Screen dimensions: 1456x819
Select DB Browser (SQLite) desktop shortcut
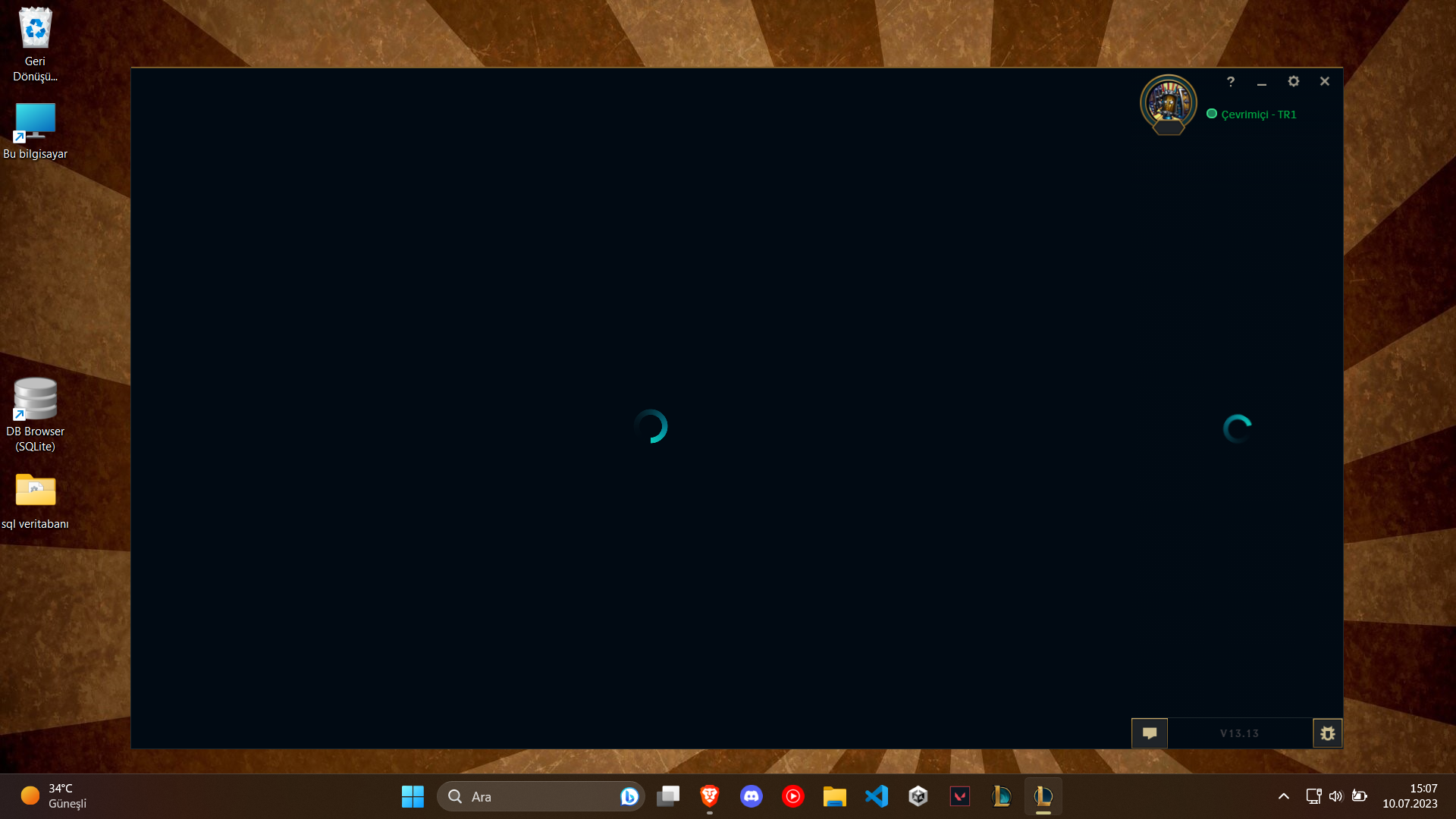[x=36, y=415]
